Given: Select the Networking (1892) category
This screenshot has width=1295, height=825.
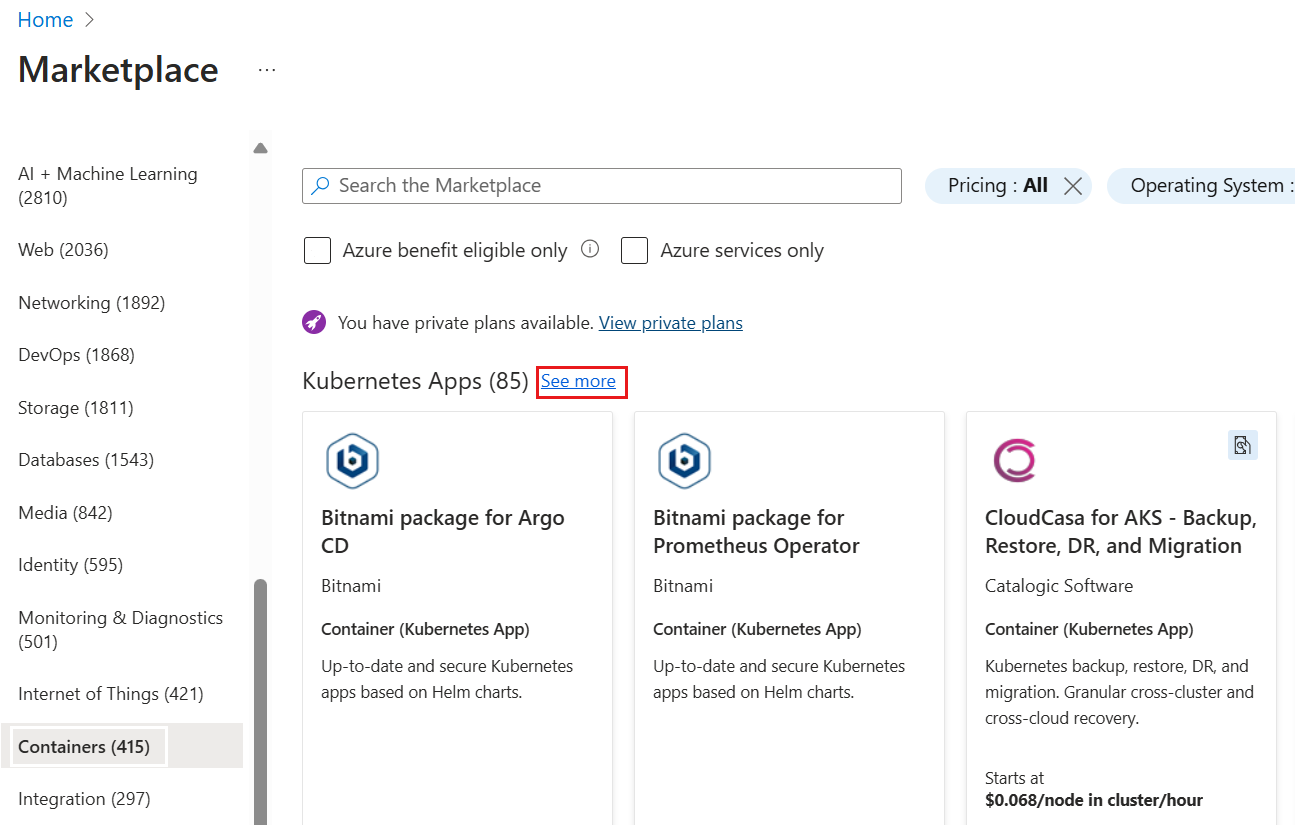Looking at the screenshot, I should coord(92,302).
